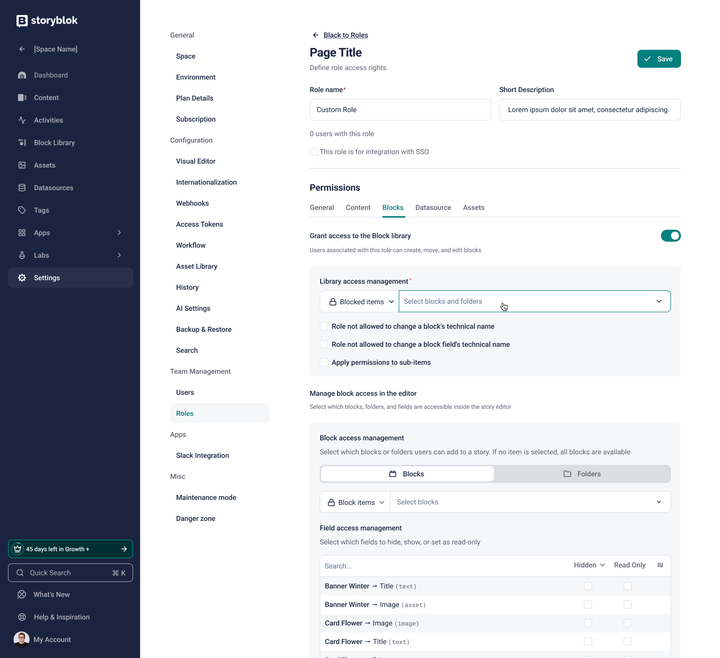This screenshot has height=658, width=720.
Task: Expand the Apps sidebar chevron
Action: pos(119,233)
